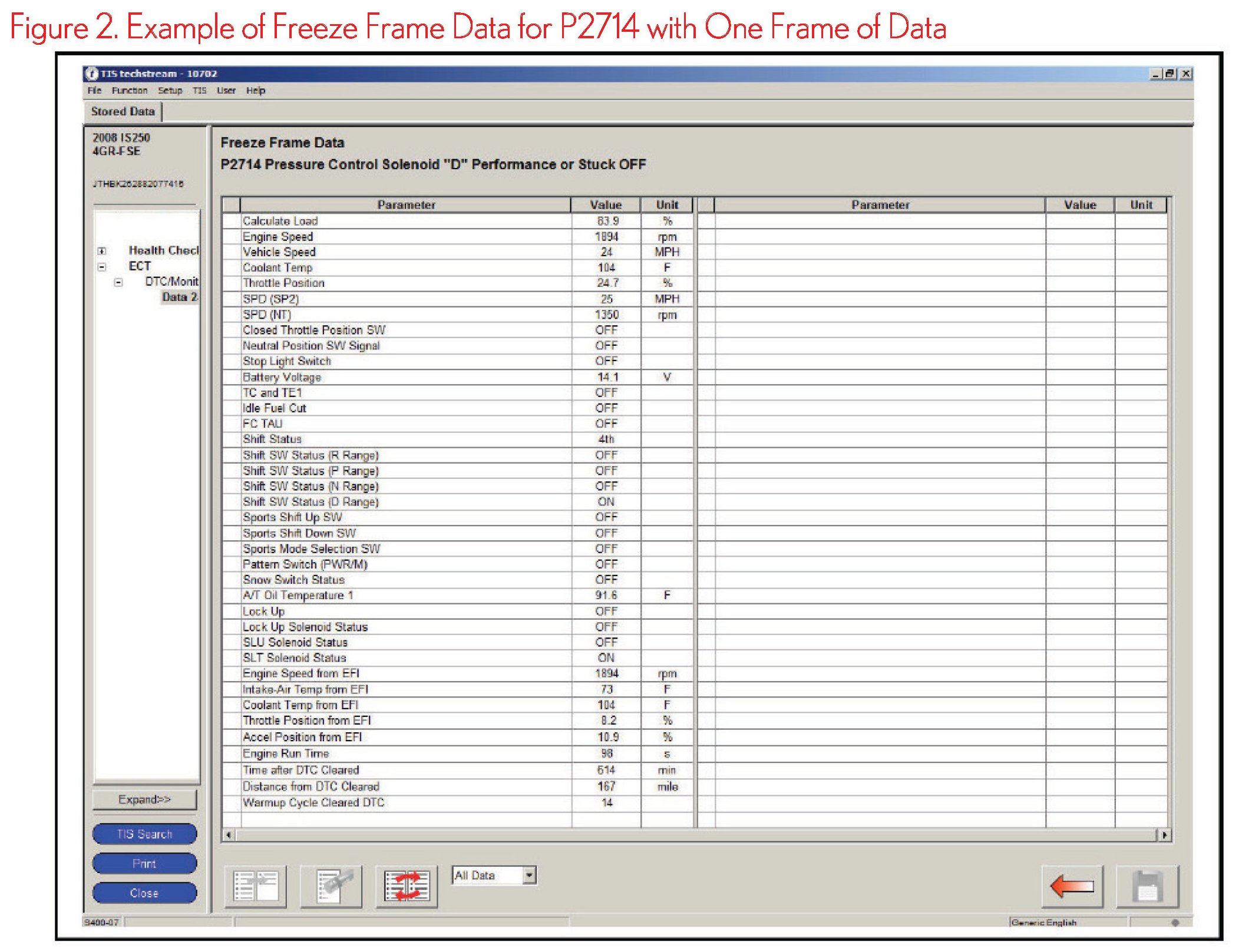Click the data list compare icon
1242x952 pixels.
click(256, 885)
